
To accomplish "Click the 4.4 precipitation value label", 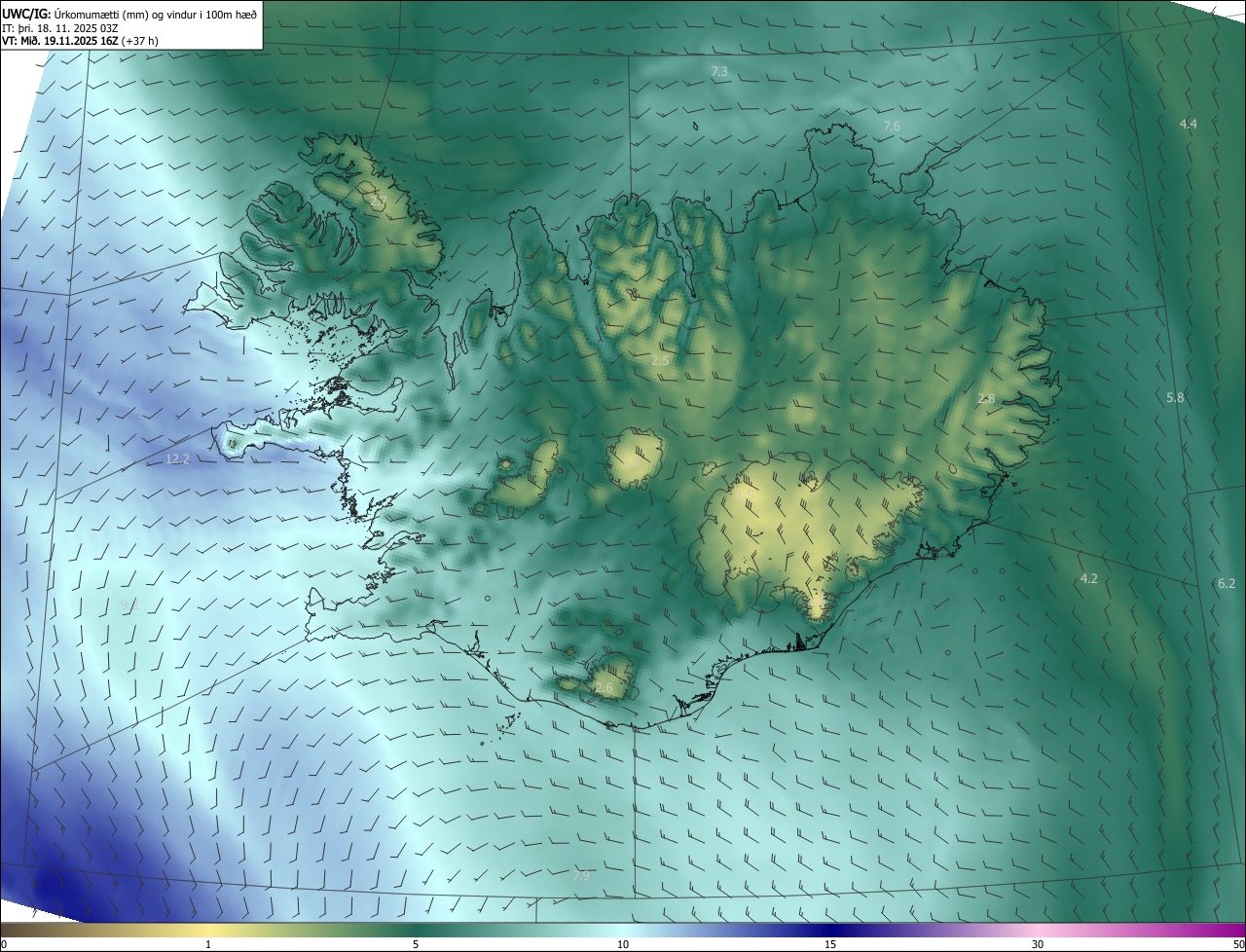I will [1189, 124].
